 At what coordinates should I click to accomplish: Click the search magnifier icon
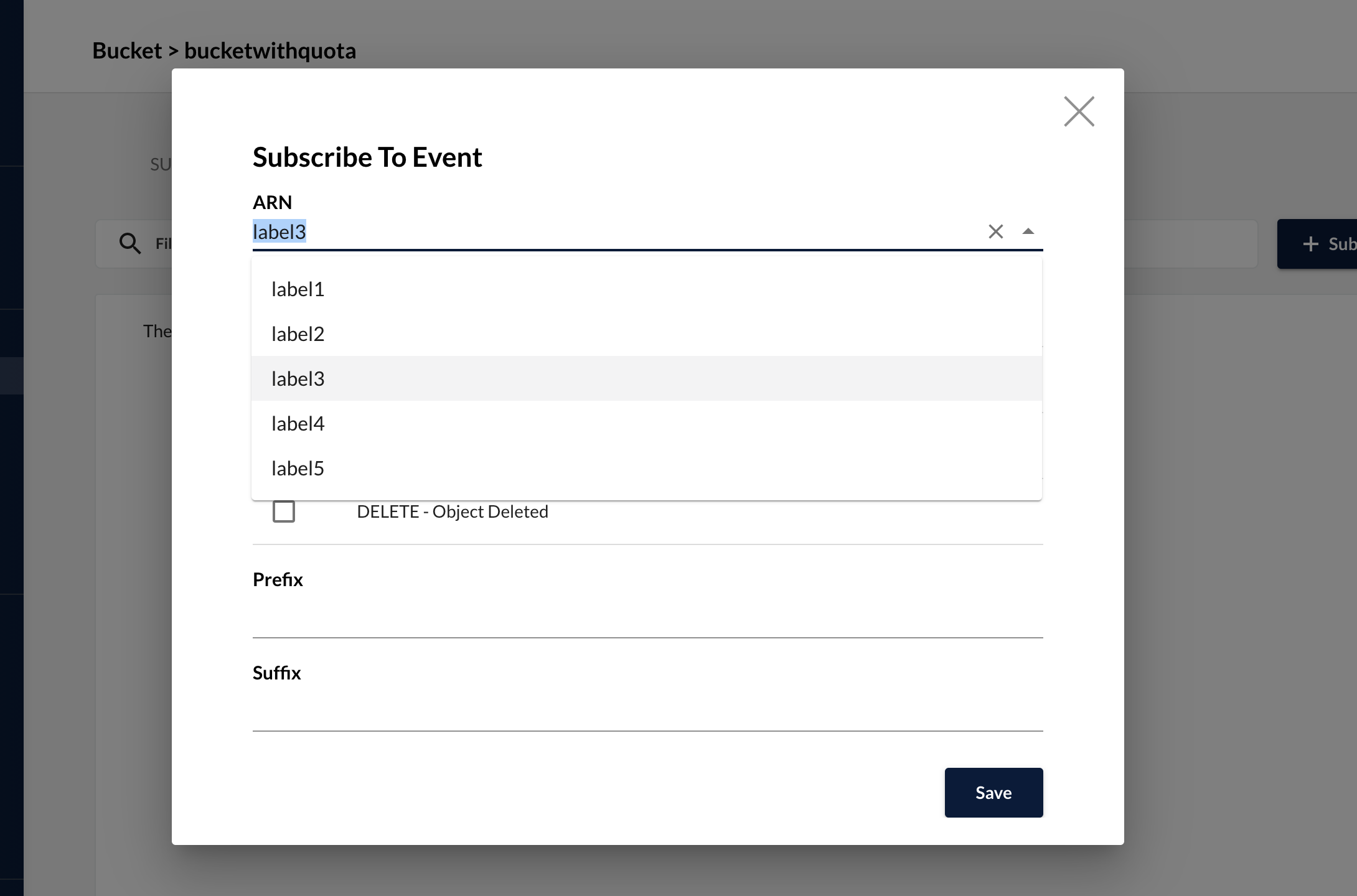pyautogui.click(x=129, y=243)
